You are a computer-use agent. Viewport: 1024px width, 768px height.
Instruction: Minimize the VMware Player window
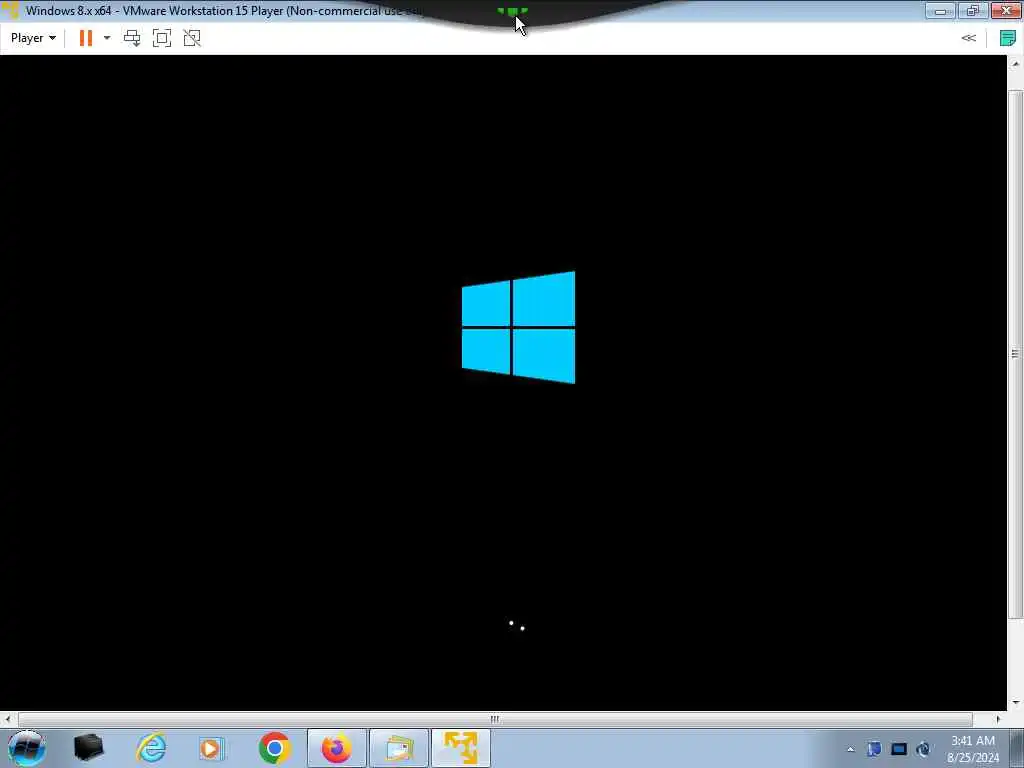940,10
